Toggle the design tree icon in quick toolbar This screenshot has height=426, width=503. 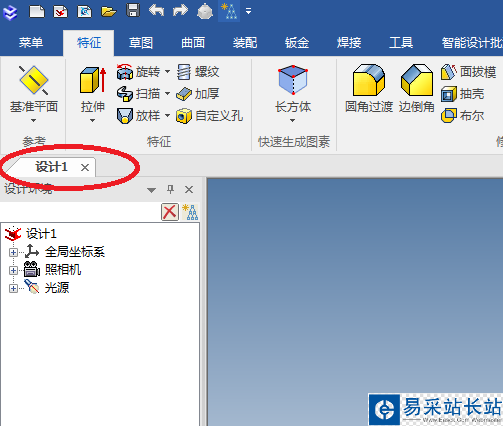coord(229,11)
